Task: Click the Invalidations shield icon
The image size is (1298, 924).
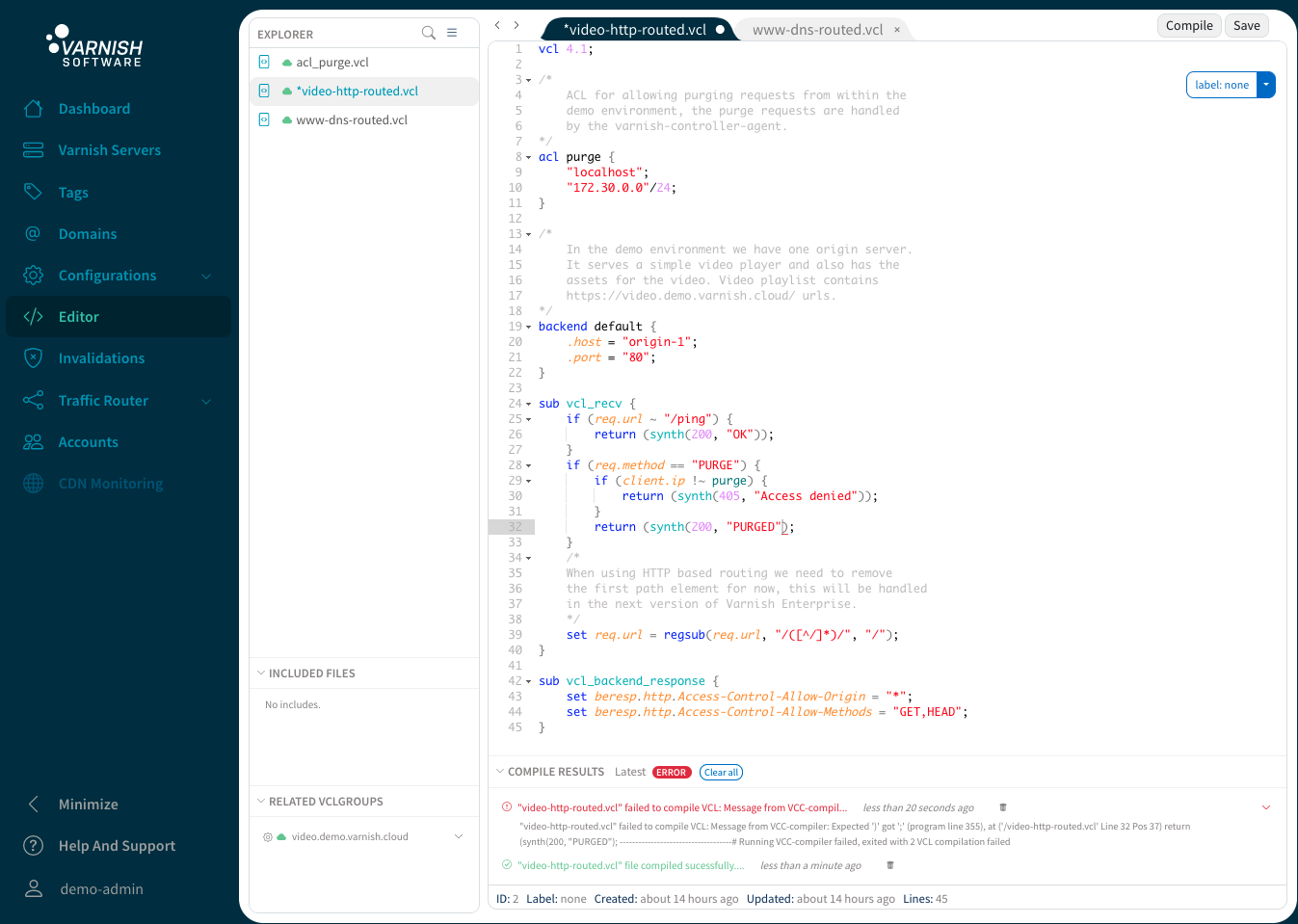Action: pos(34,357)
